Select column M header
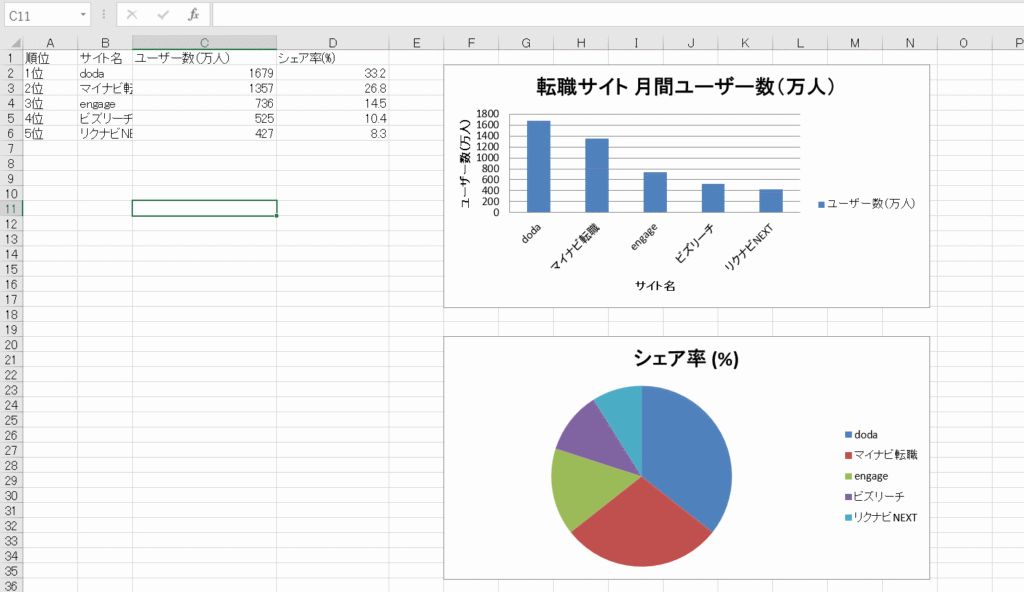 [855, 43]
